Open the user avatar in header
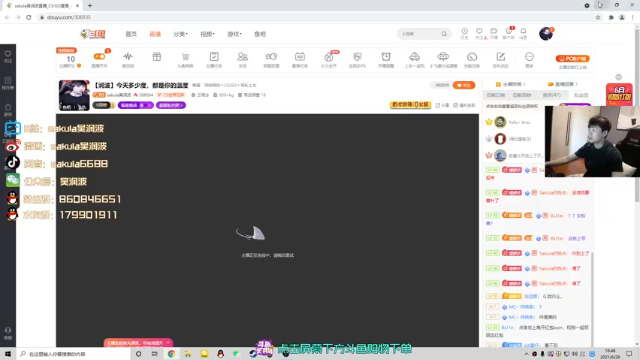Viewport: 640px width, 360px height. click(x=546, y=34)
